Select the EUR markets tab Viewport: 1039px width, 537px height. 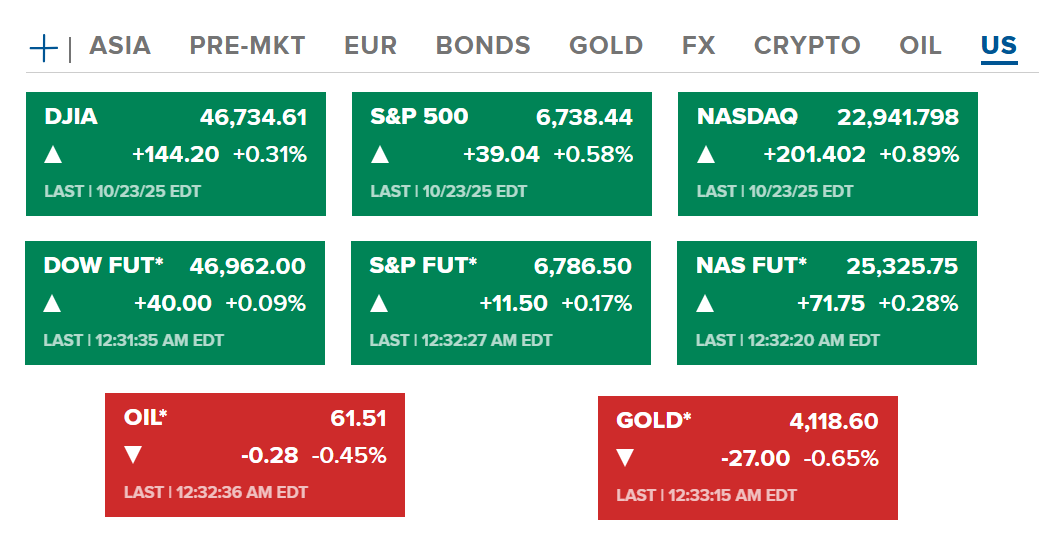[x=370, y=46]
